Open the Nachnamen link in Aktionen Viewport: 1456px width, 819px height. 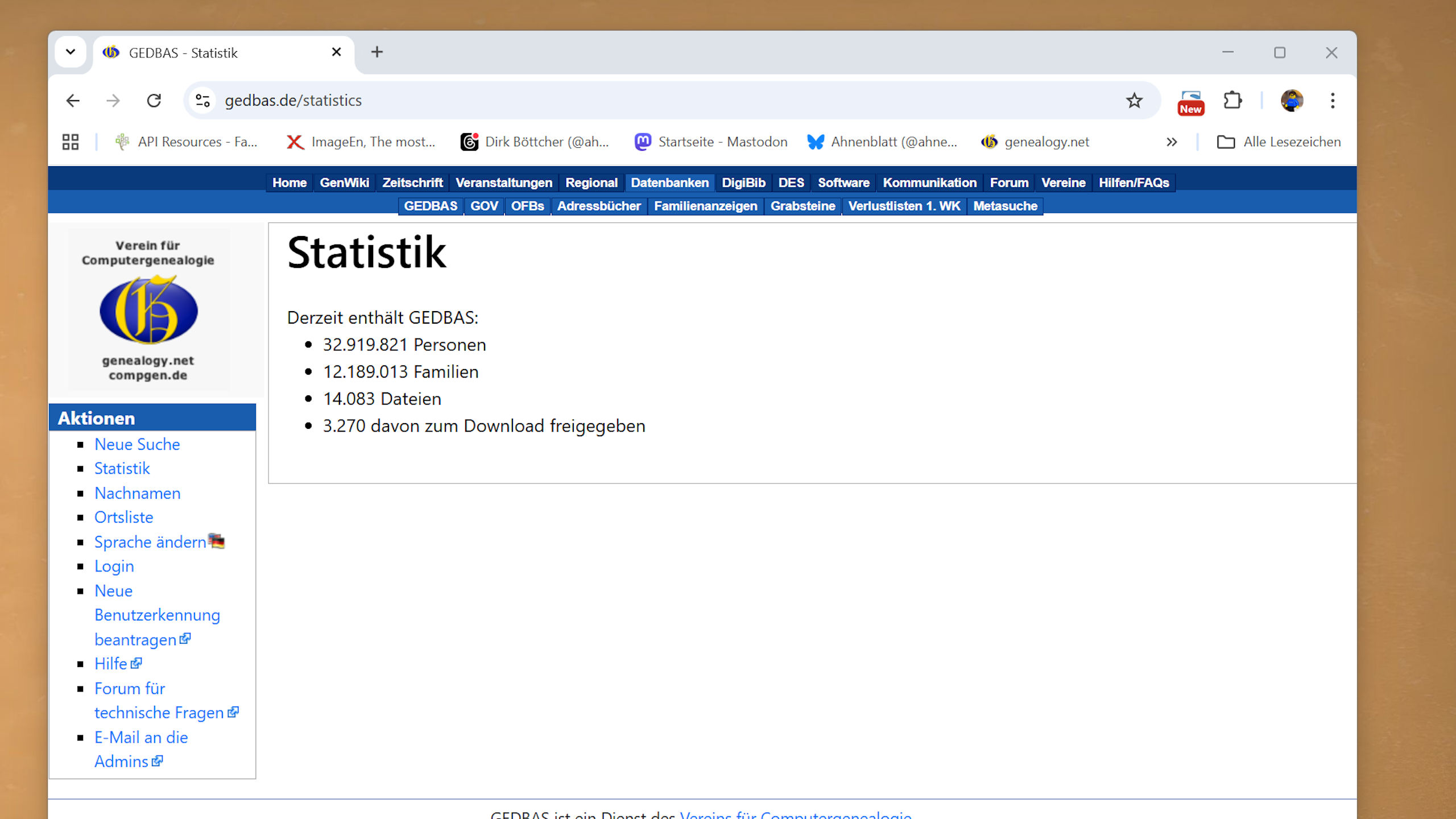click(137, 493)
